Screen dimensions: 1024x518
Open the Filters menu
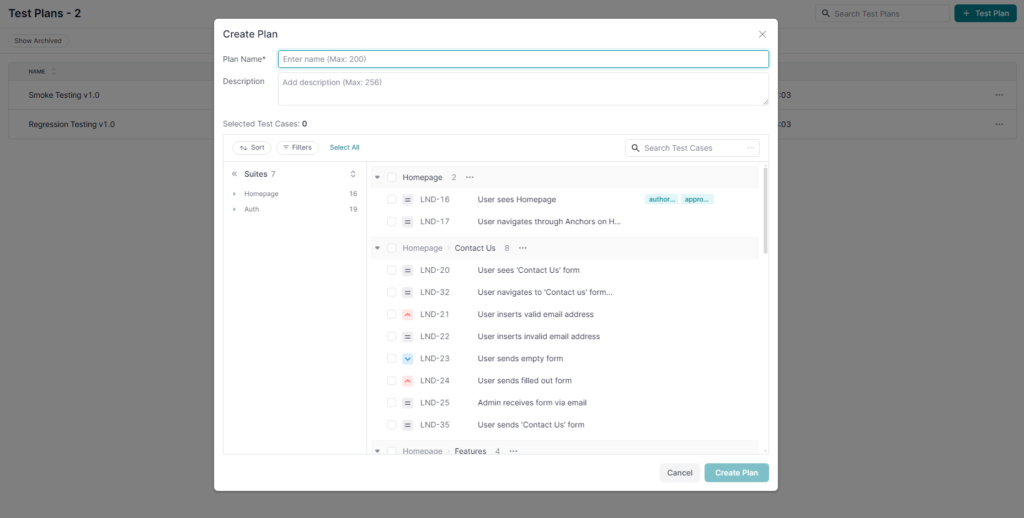[297, 148]
